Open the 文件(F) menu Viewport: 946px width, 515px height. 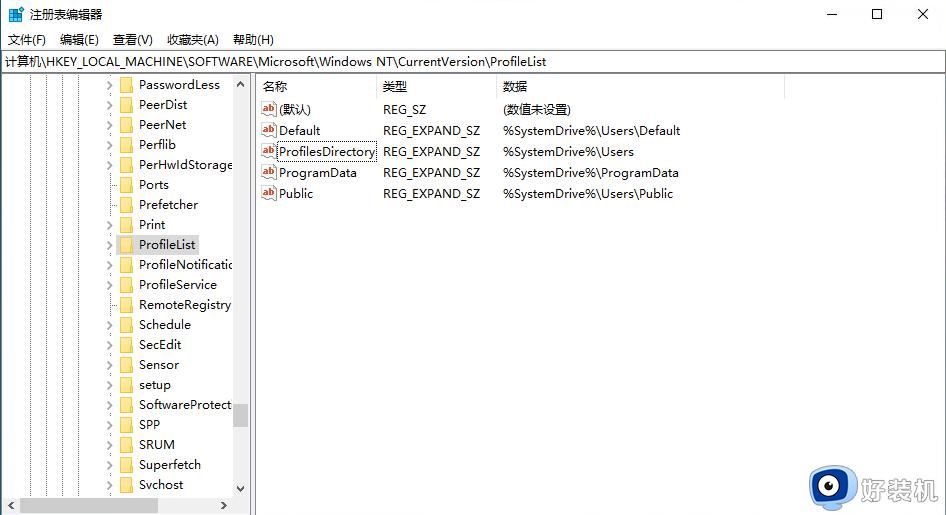coord(27,40)
